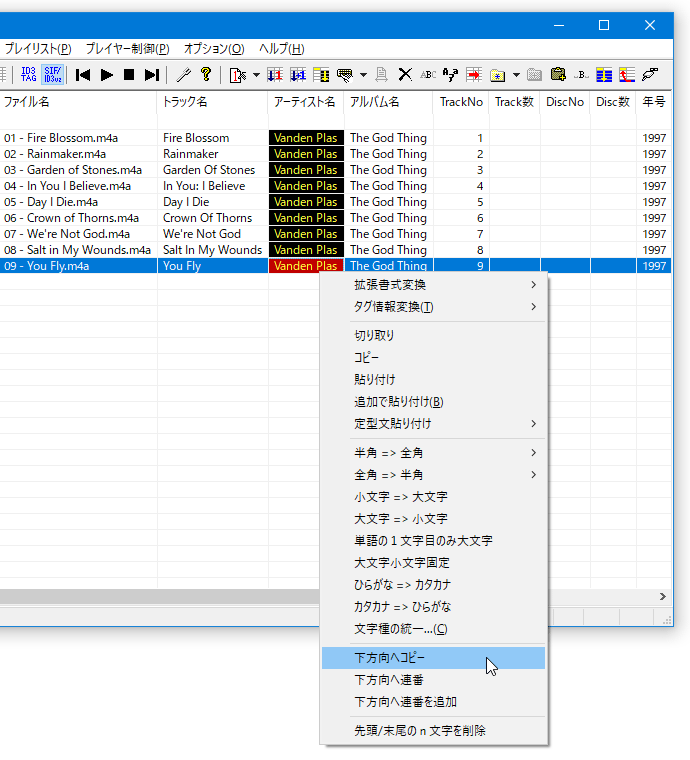Image resolution: width=690 pixels, height=760 pixels.
Task: Jump to previous track with playback button
Action: [83, 75]
